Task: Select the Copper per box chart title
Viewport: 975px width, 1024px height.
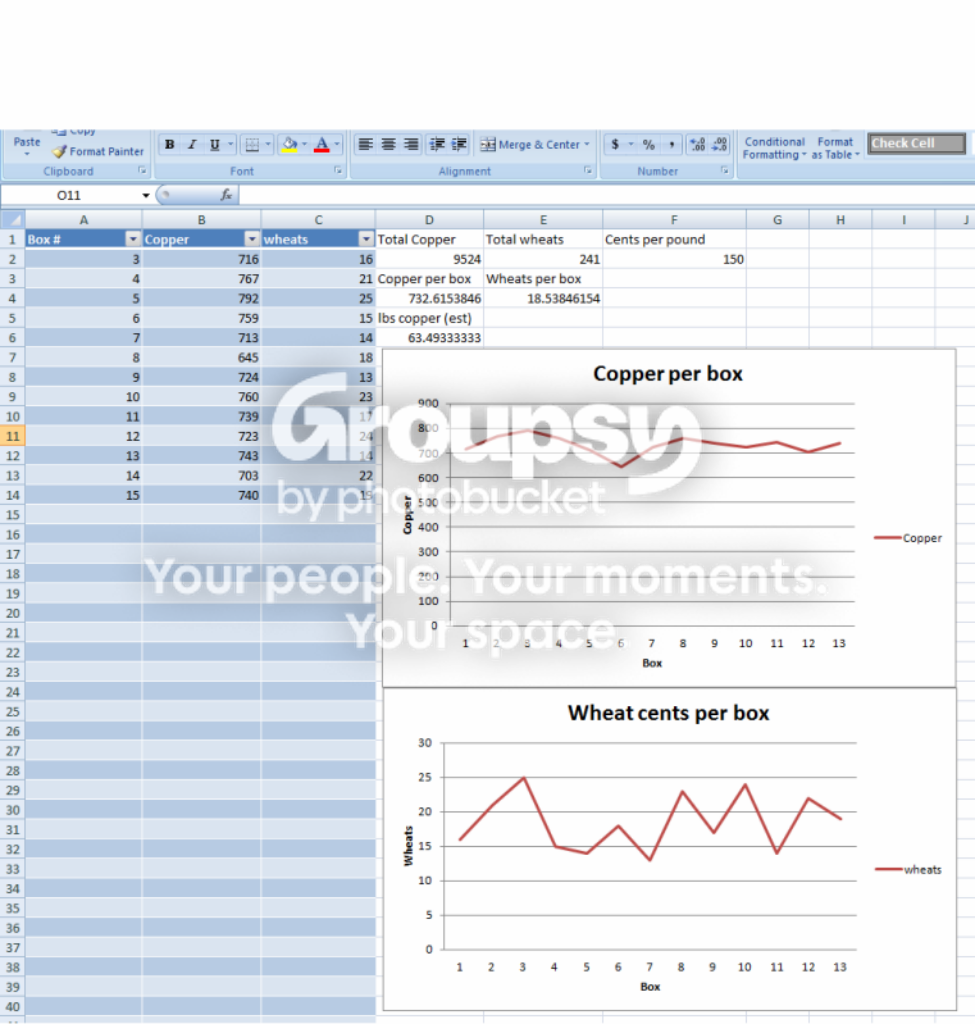Action: click(667, 374)
